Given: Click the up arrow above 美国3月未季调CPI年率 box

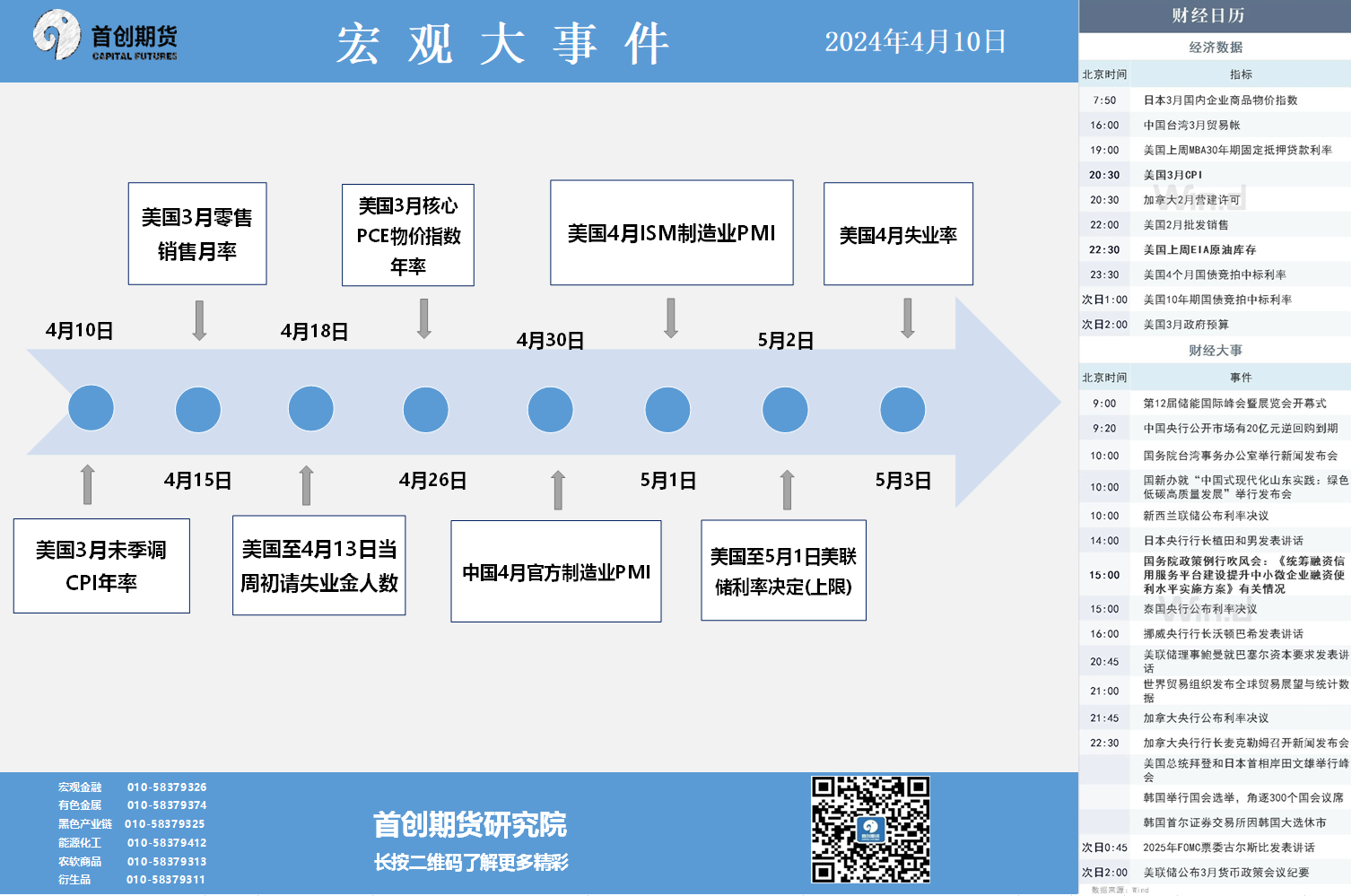Looking at the screenshot, I should pyautogui.click(x=87, y=484).
